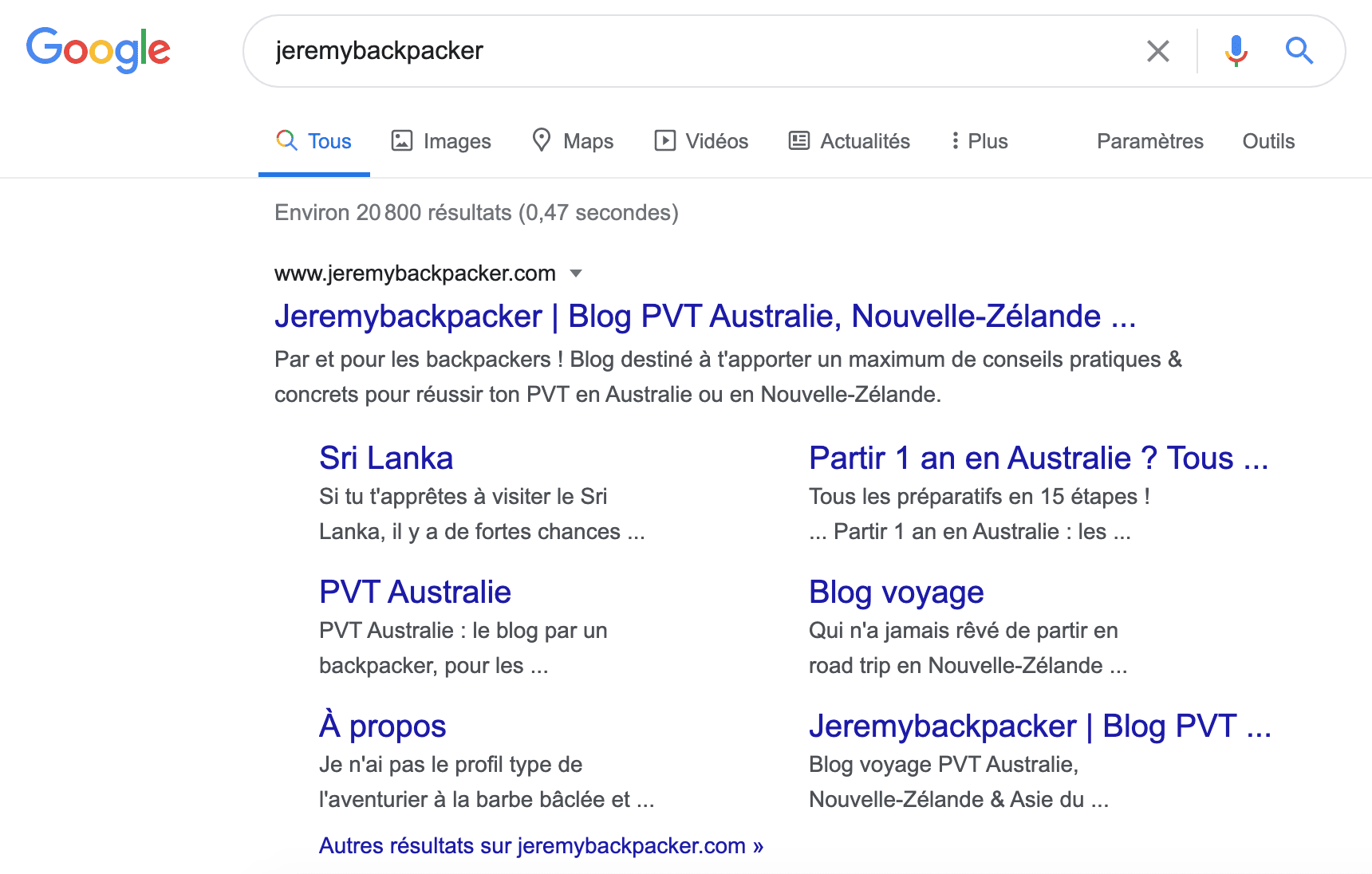This screenshot has width=1372, height=874.
Task: Submit search with the magnifying glass icon
Action: (x=1299, y=51)
